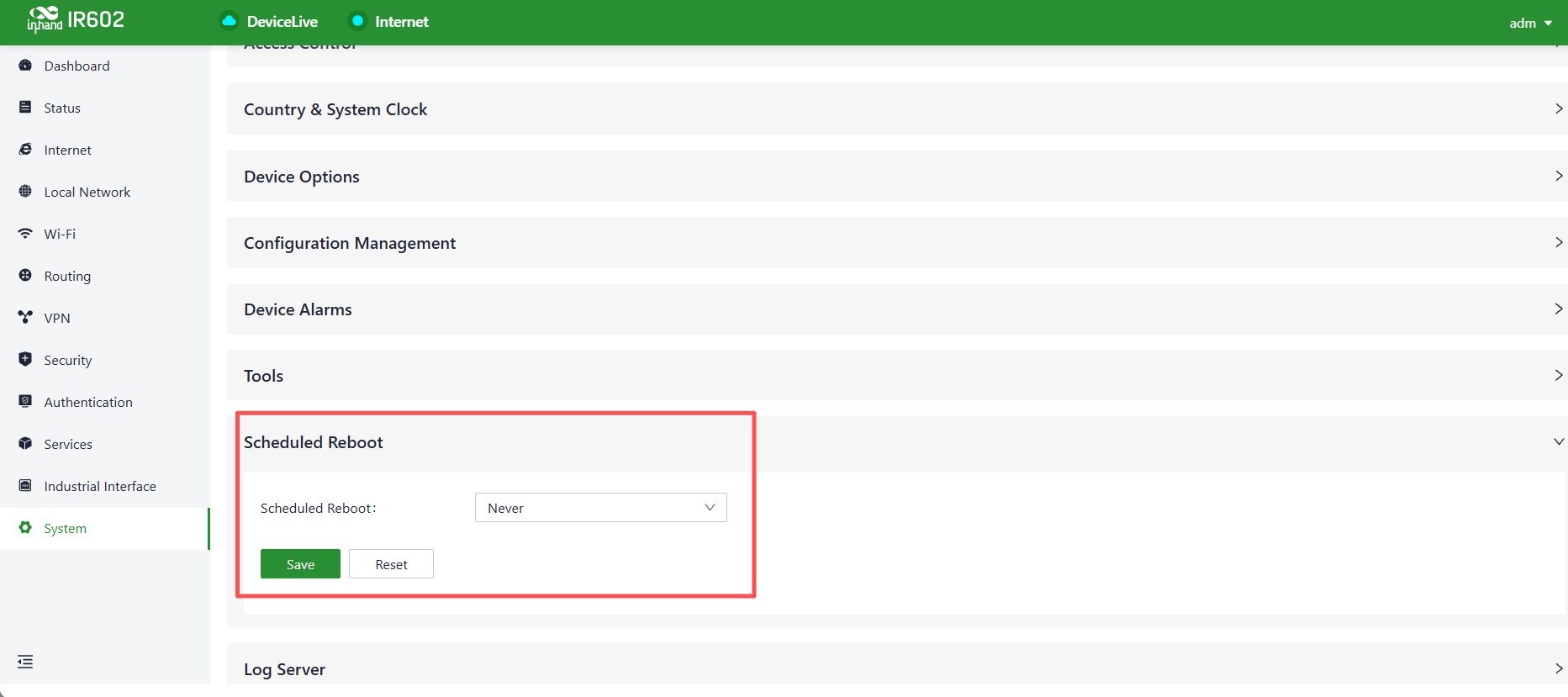Click the 'Scheduled Reboot:' field label

coord(319,508)
